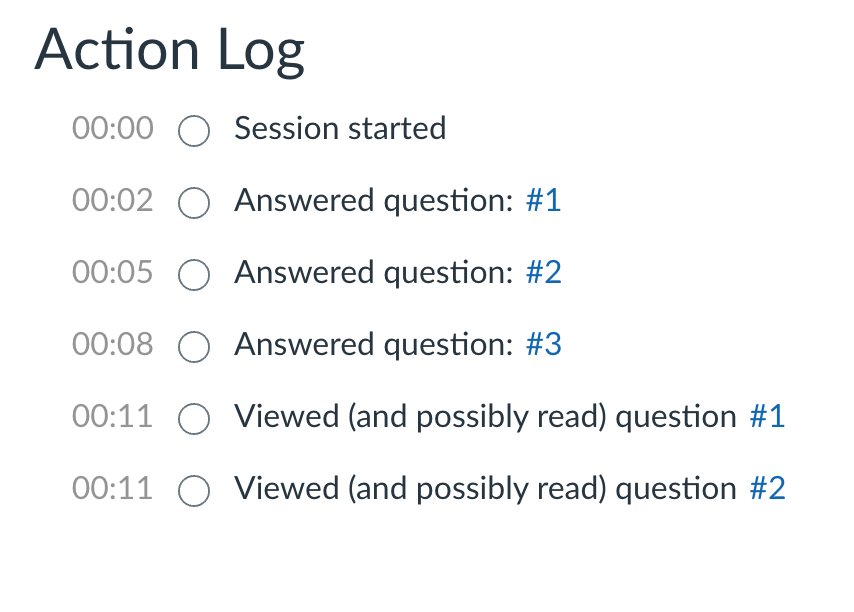
Task: Click the 00:05 timestamp
Action: point(113,272)
